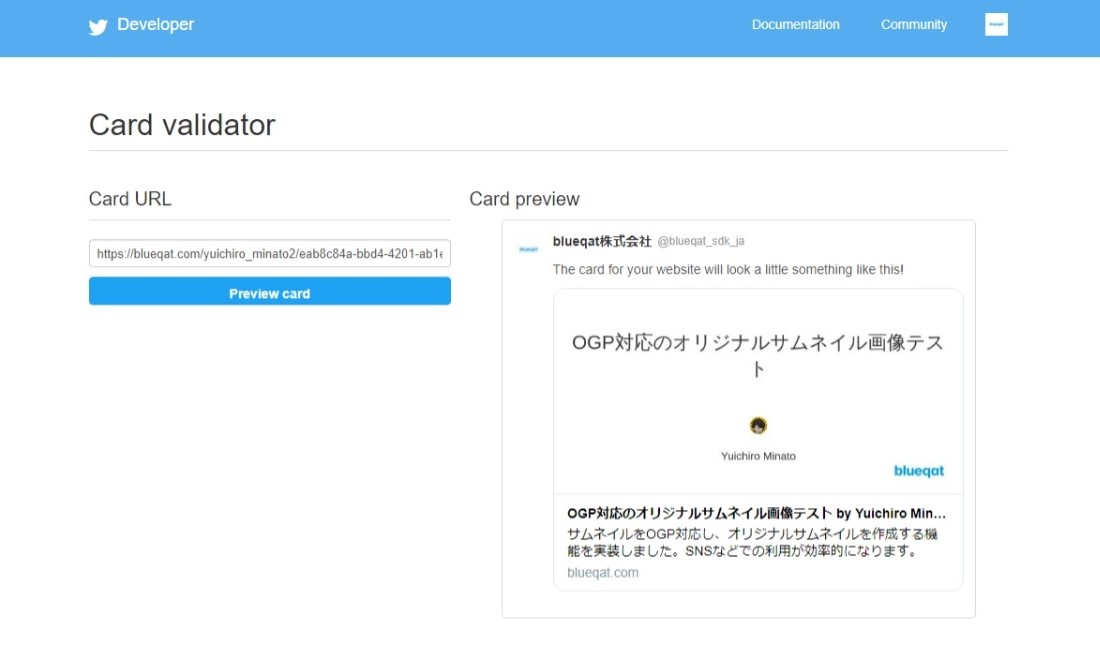Click the Card preview section label
This screenshot has width=1100, height=655.
(524, 199)
